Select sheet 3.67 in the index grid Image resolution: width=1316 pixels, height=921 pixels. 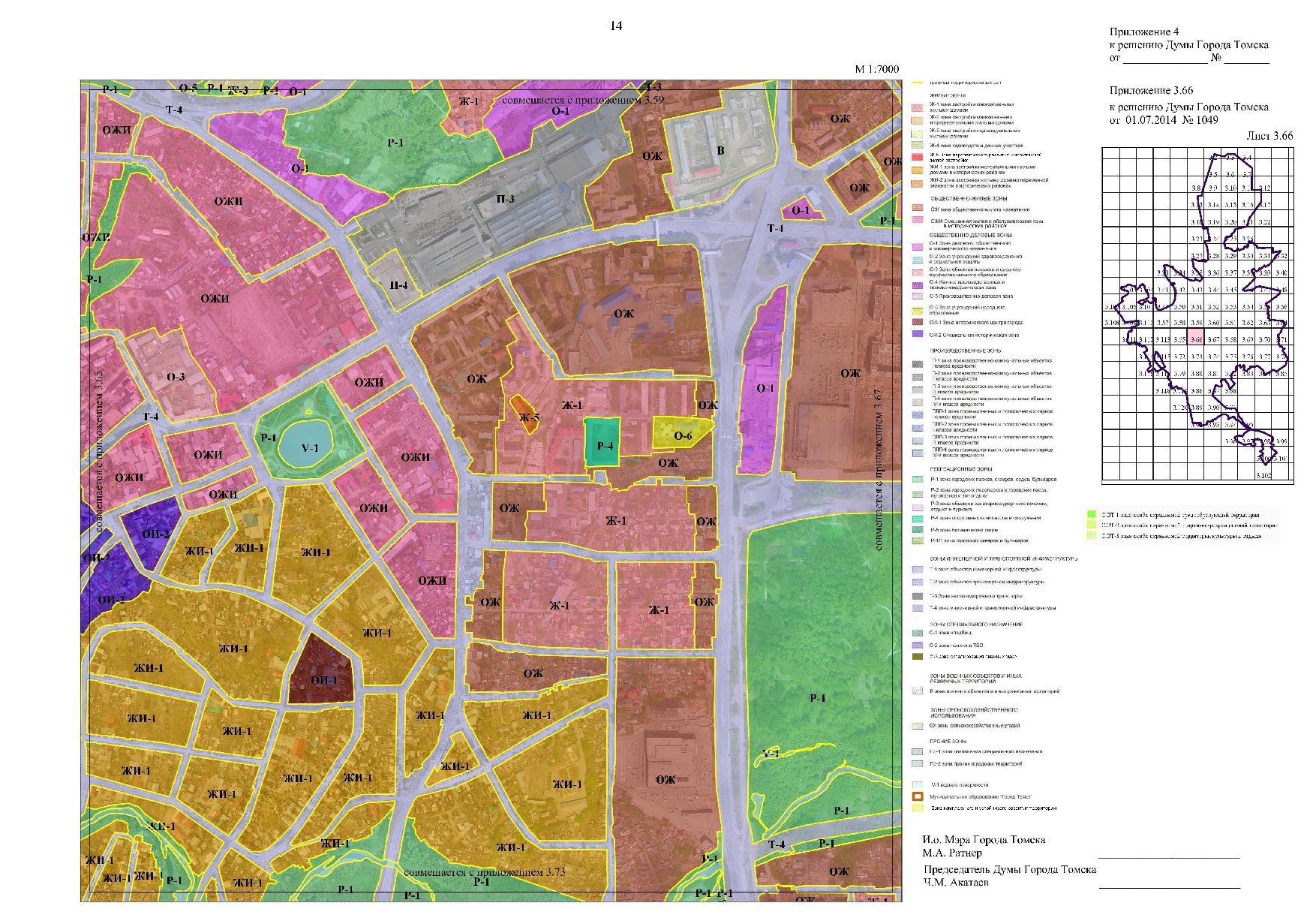coord(1213,339)
